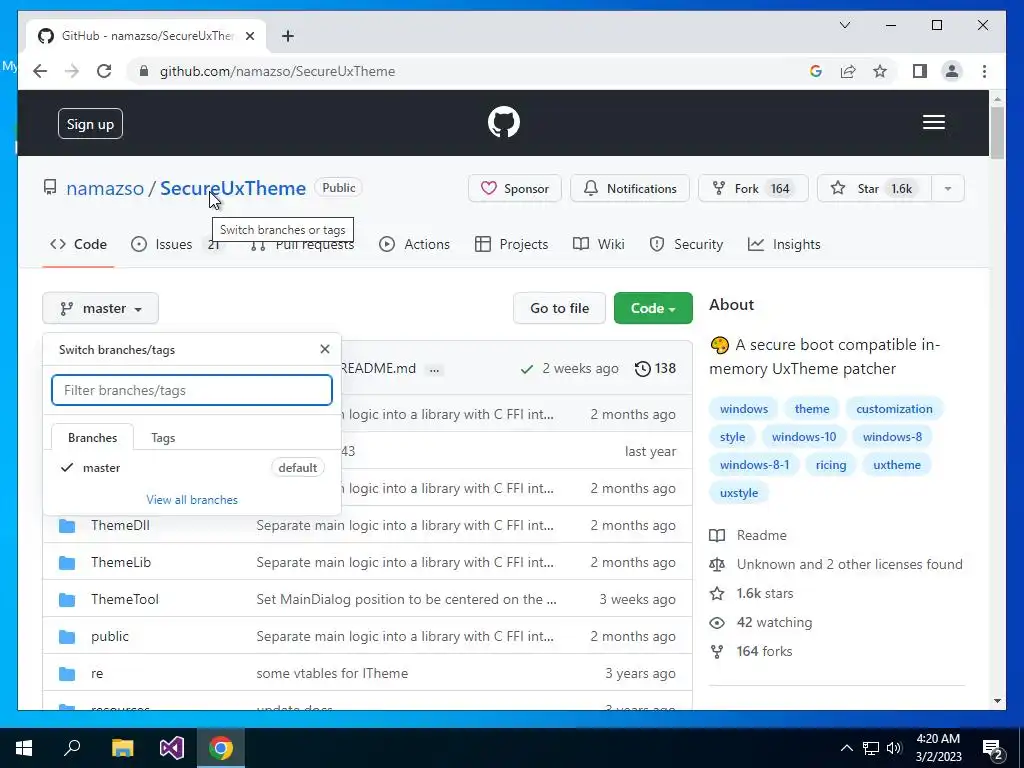Image resolution: width=1024 pixels, height=768 pixels.
Task: Open commit history clock icon showing 138
Action: click(x=655, y=368)
